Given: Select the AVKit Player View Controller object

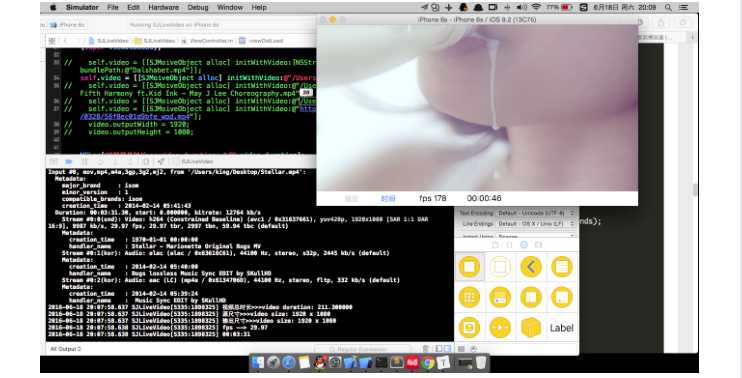Looking at the screenshot, I should (x=500, y=327).
